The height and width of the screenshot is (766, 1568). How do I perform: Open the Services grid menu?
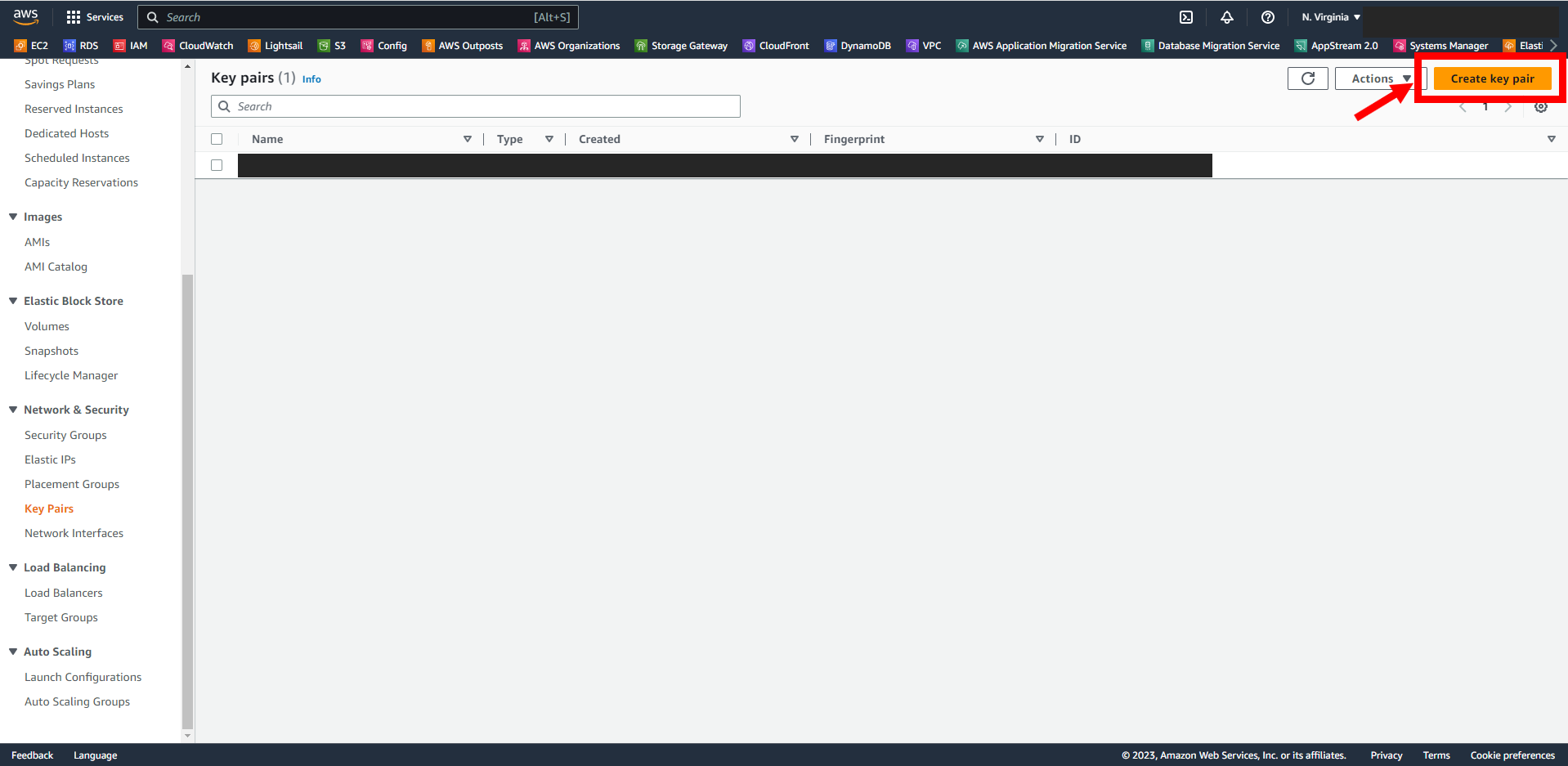(95, 17)
